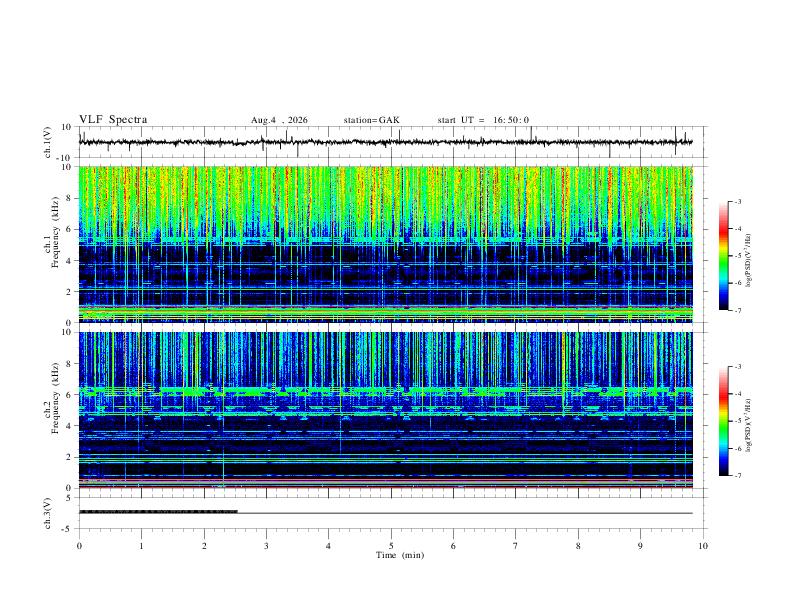Viewport: 792px width, 612px height.
Task: Click the ch.1 spectrogram color scale bar
Action: click(x=723, y=256)
